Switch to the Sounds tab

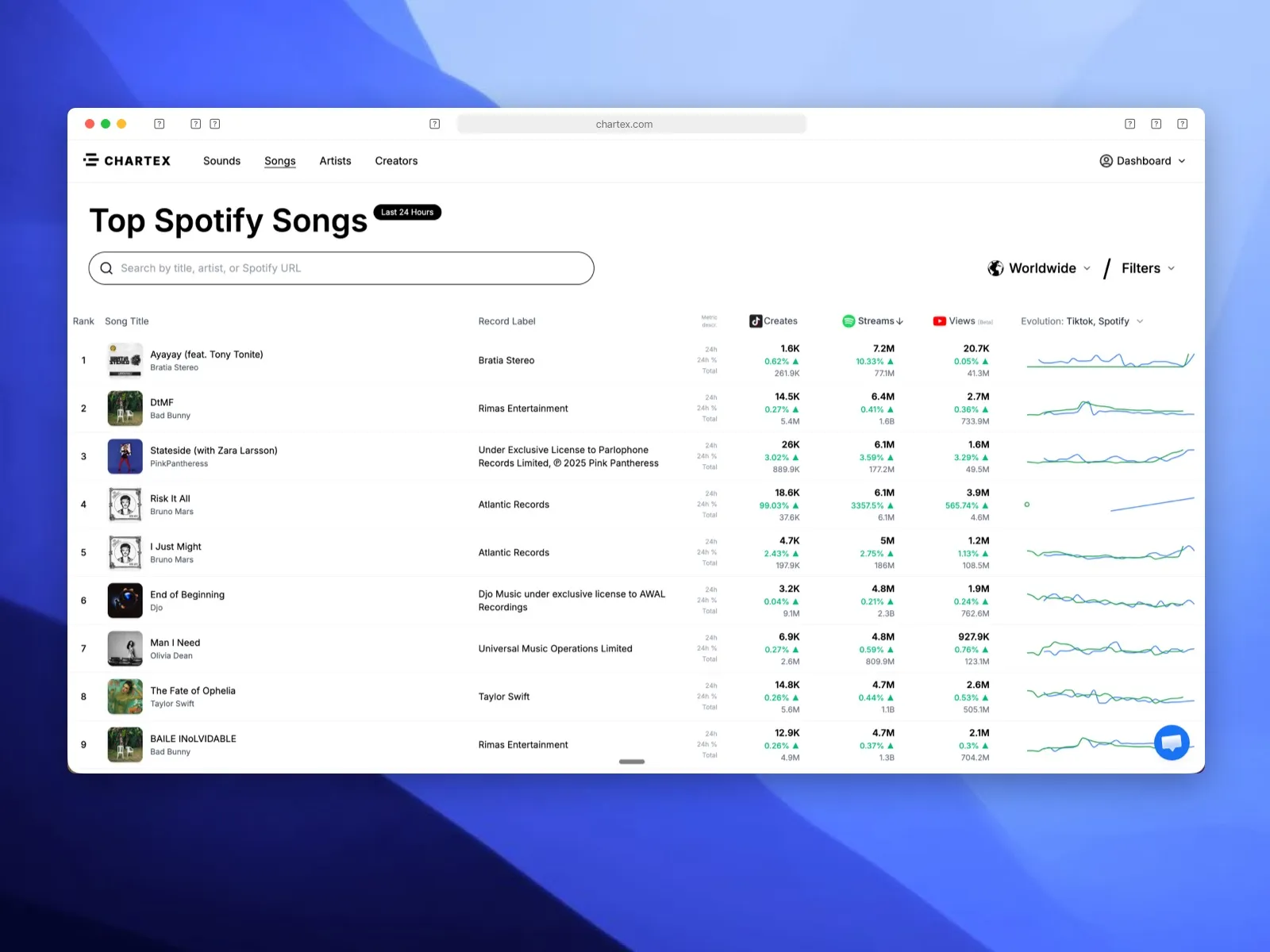tap(221, 161)
